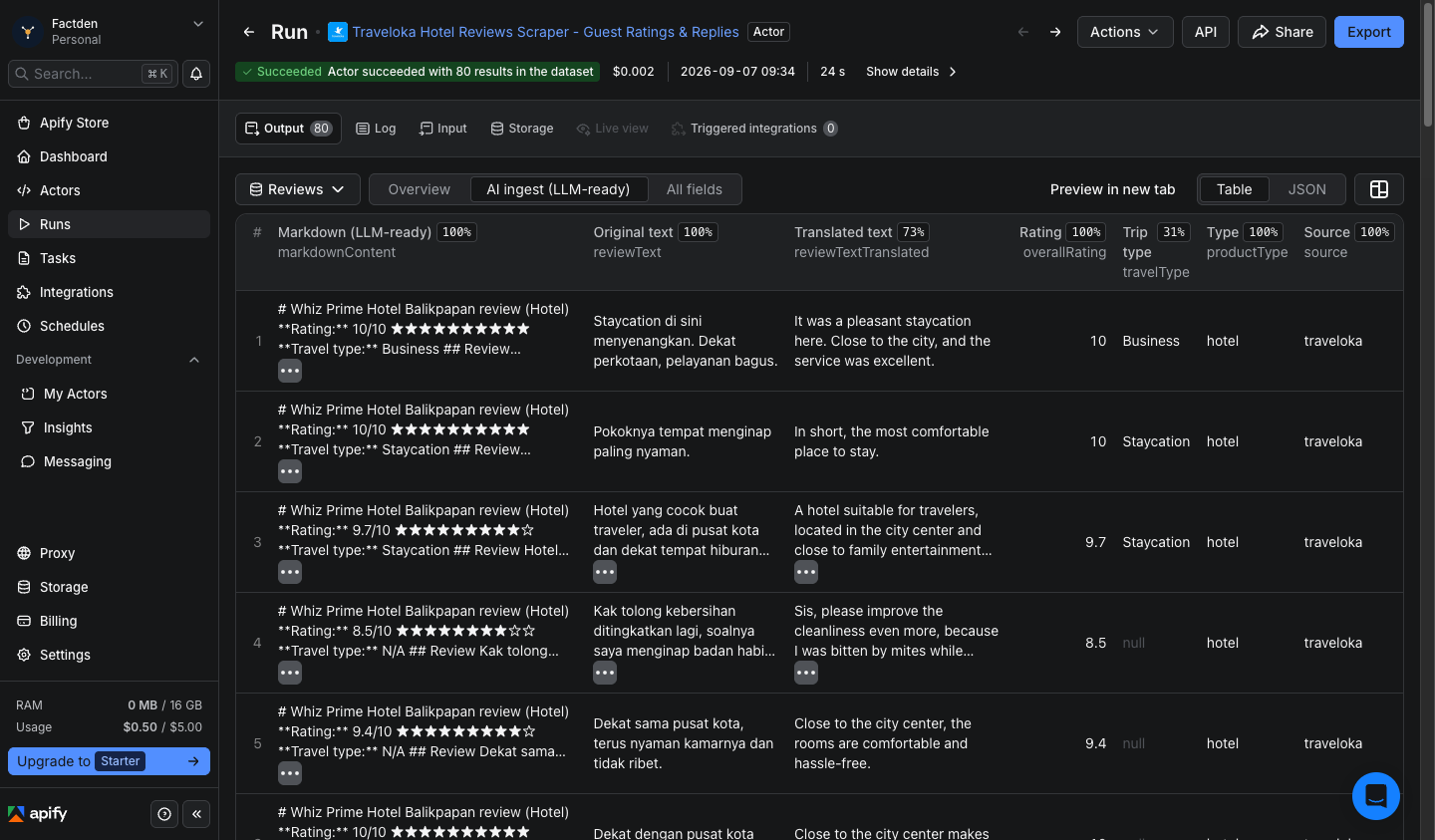The width and height of the screenshot is (1435, 840).
Task: Open Schedules in the sidebar
Action: point(109,326)
